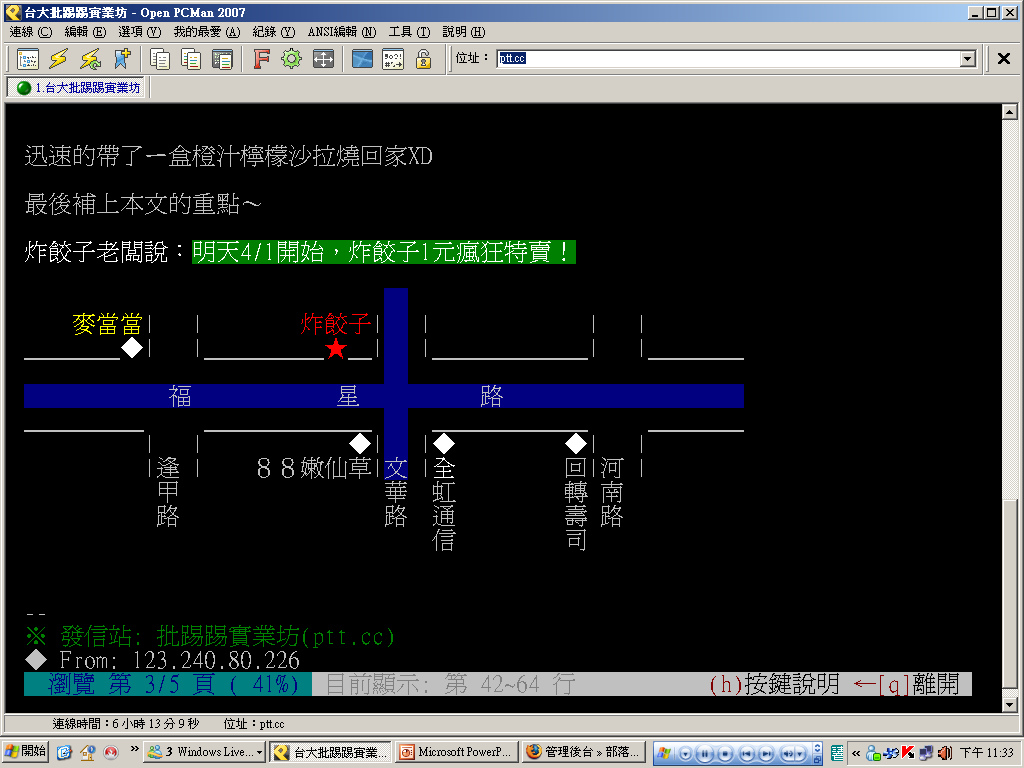Open settings with the green gear icon
Image resolution: width=1024 pixels, height=768 pixels.
[292, 59]
